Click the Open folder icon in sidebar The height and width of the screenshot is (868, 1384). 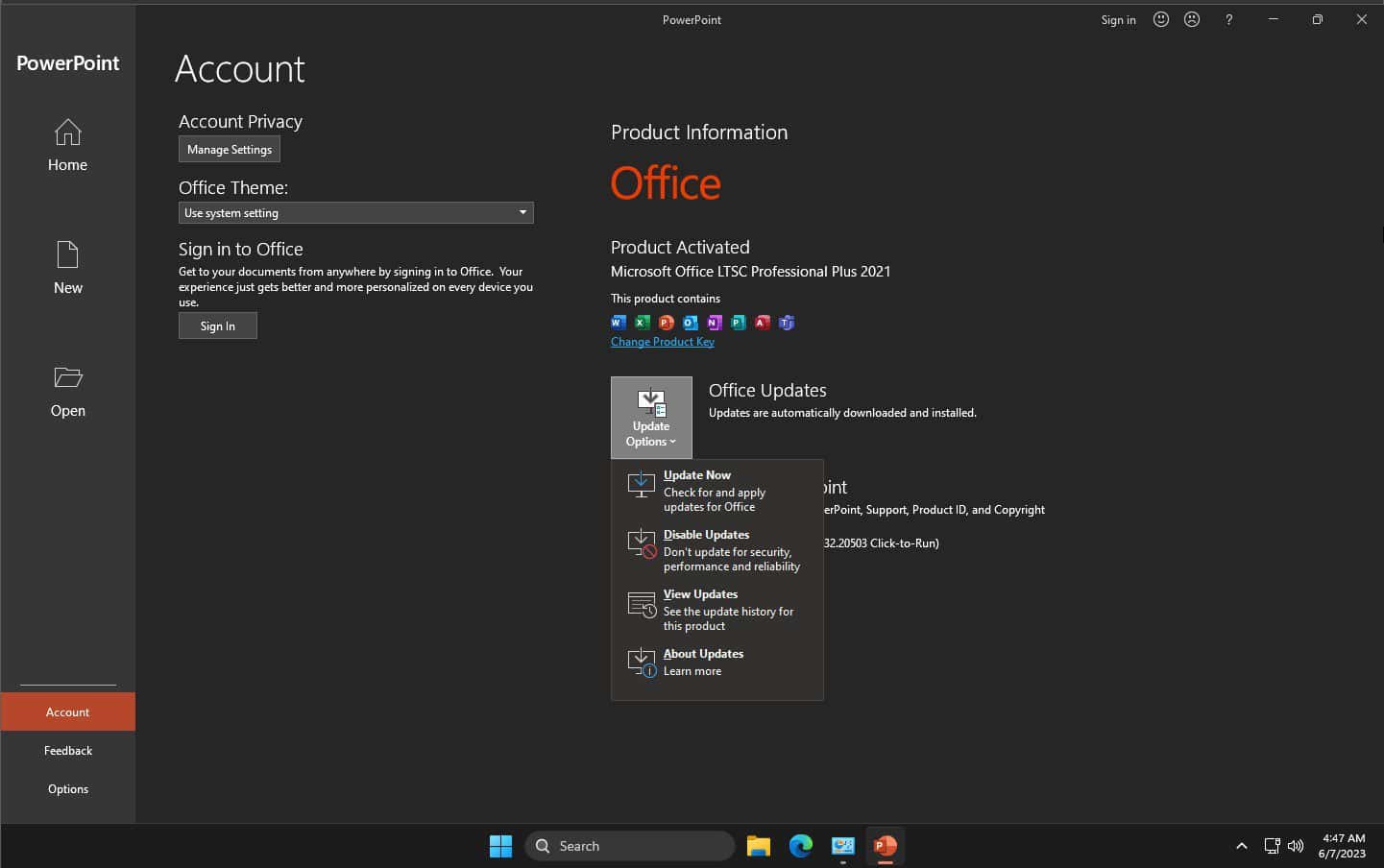[x=67, y=377]
